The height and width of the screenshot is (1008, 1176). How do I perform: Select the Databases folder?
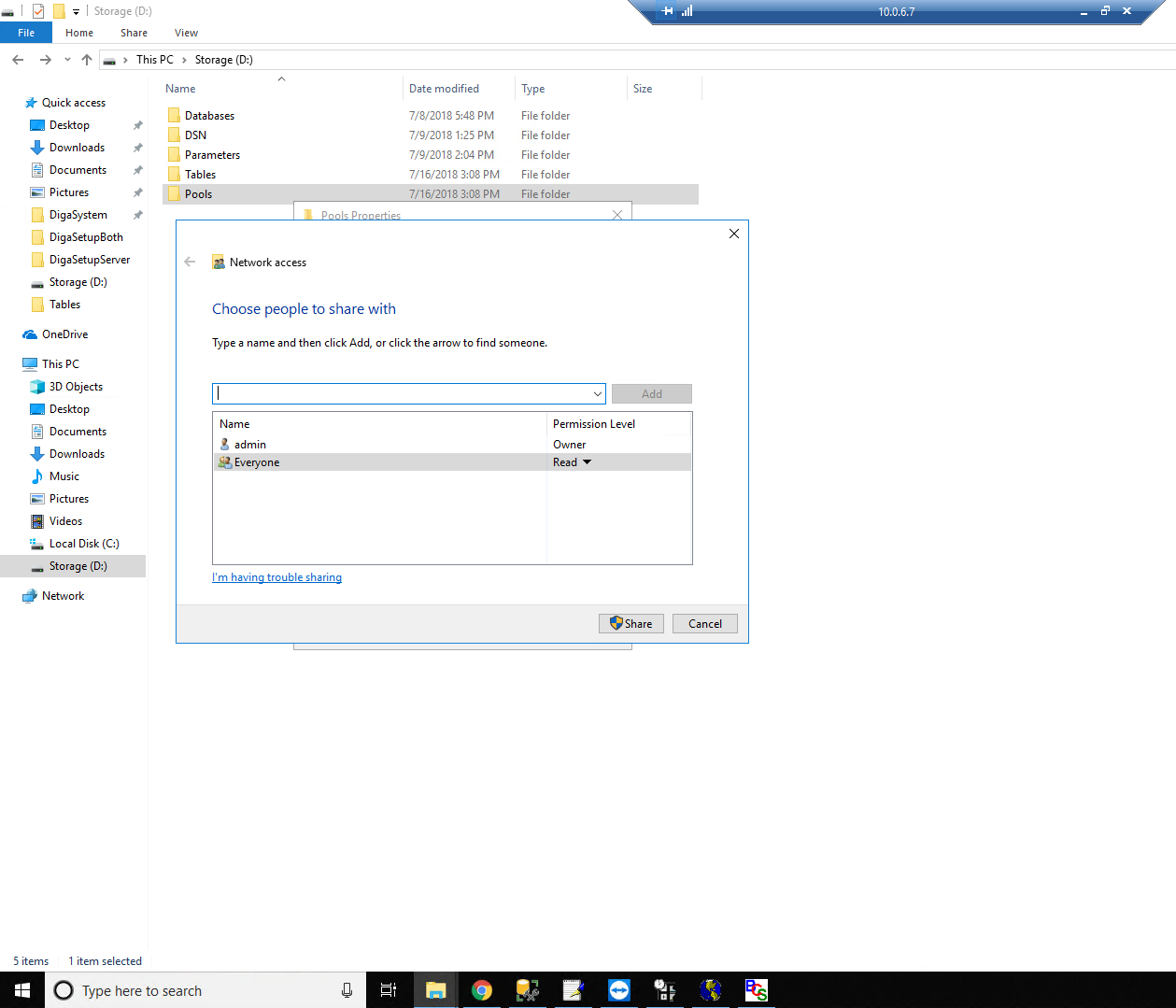209,116
